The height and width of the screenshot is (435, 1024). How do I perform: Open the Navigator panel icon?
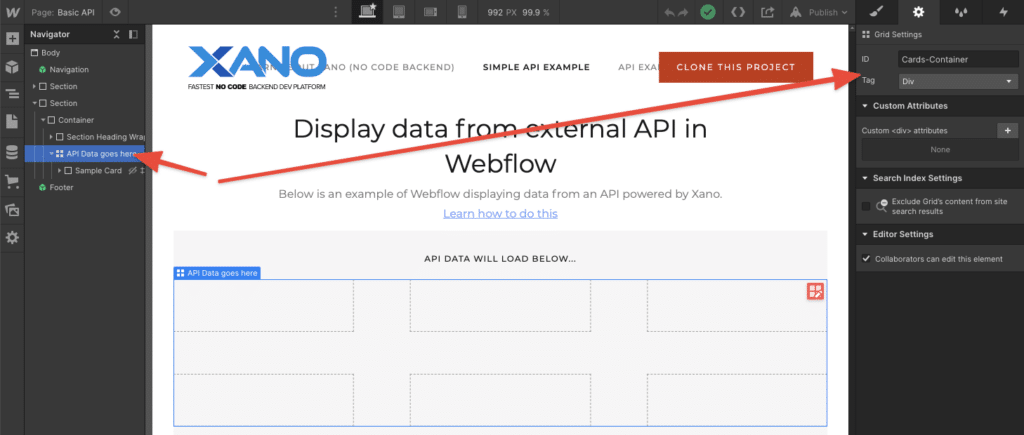point(12,94)
